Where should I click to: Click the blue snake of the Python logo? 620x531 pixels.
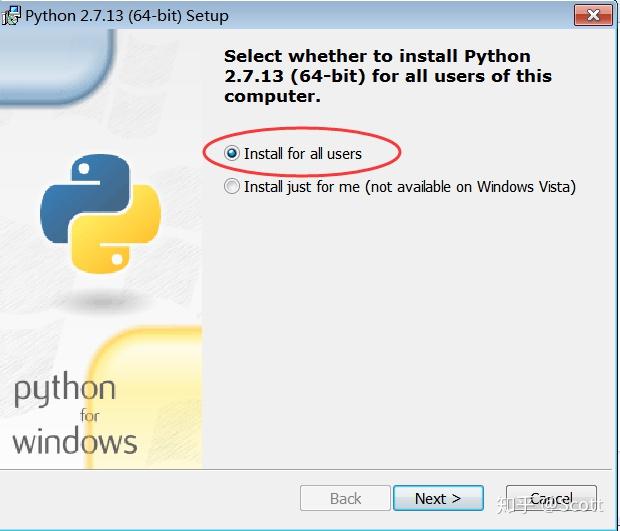point(80,193)
